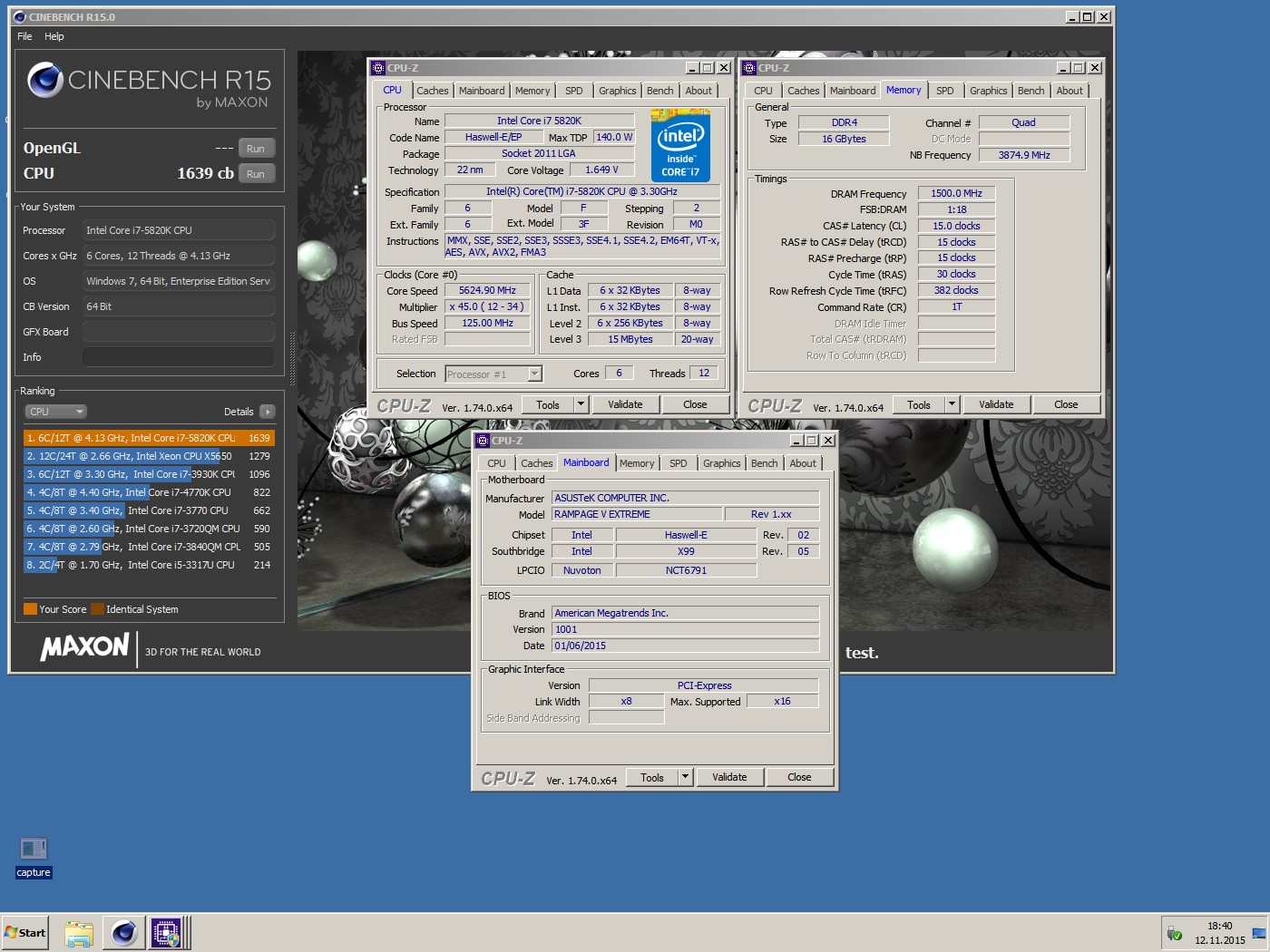This screenshot has height=952, width=1270.
Task: Open the Cinebench File menu
Action: (24, 36)
